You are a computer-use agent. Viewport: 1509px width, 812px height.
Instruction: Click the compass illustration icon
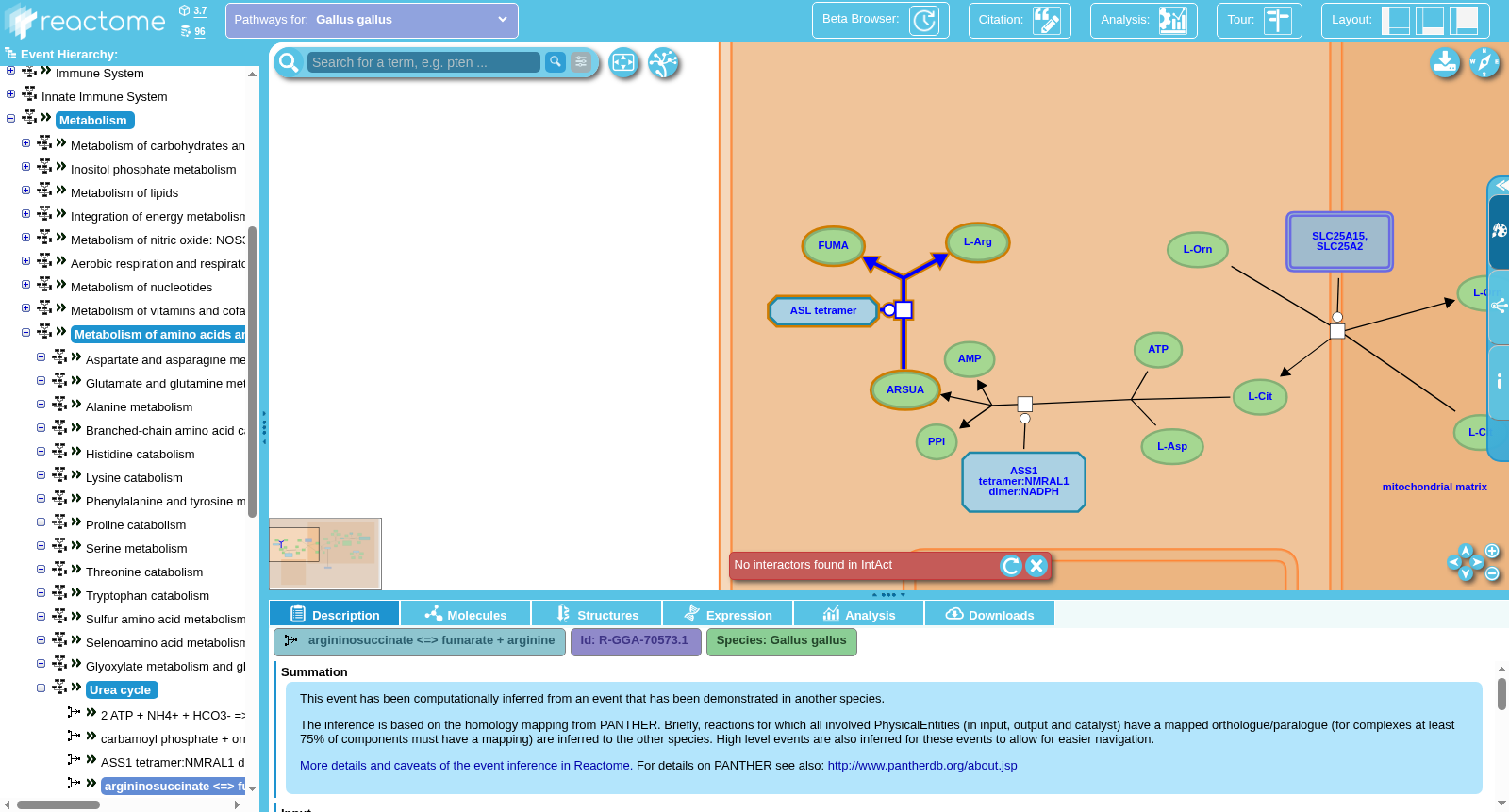coord(1484,62)
